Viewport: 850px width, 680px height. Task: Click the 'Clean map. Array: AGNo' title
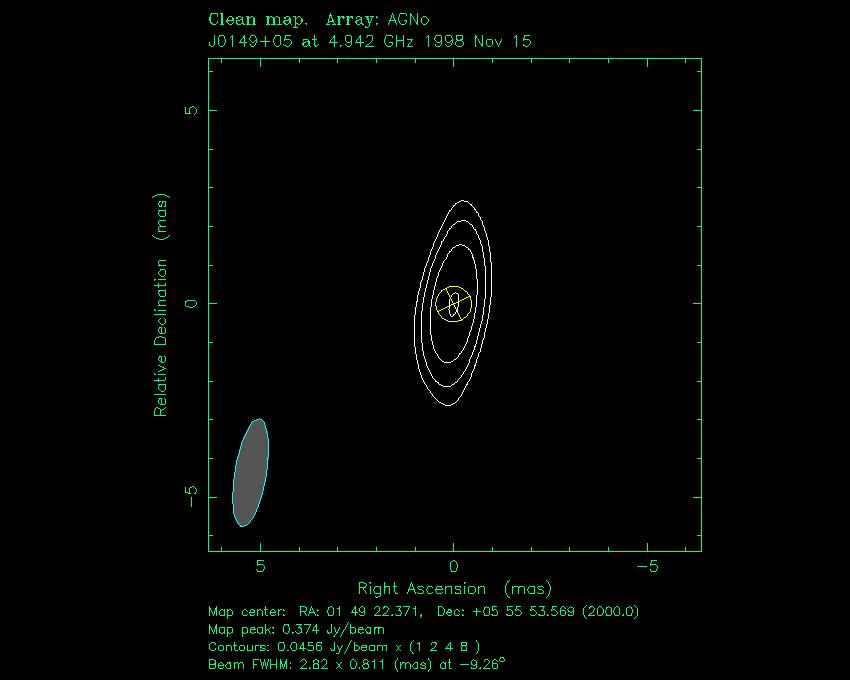coord(319,20)
